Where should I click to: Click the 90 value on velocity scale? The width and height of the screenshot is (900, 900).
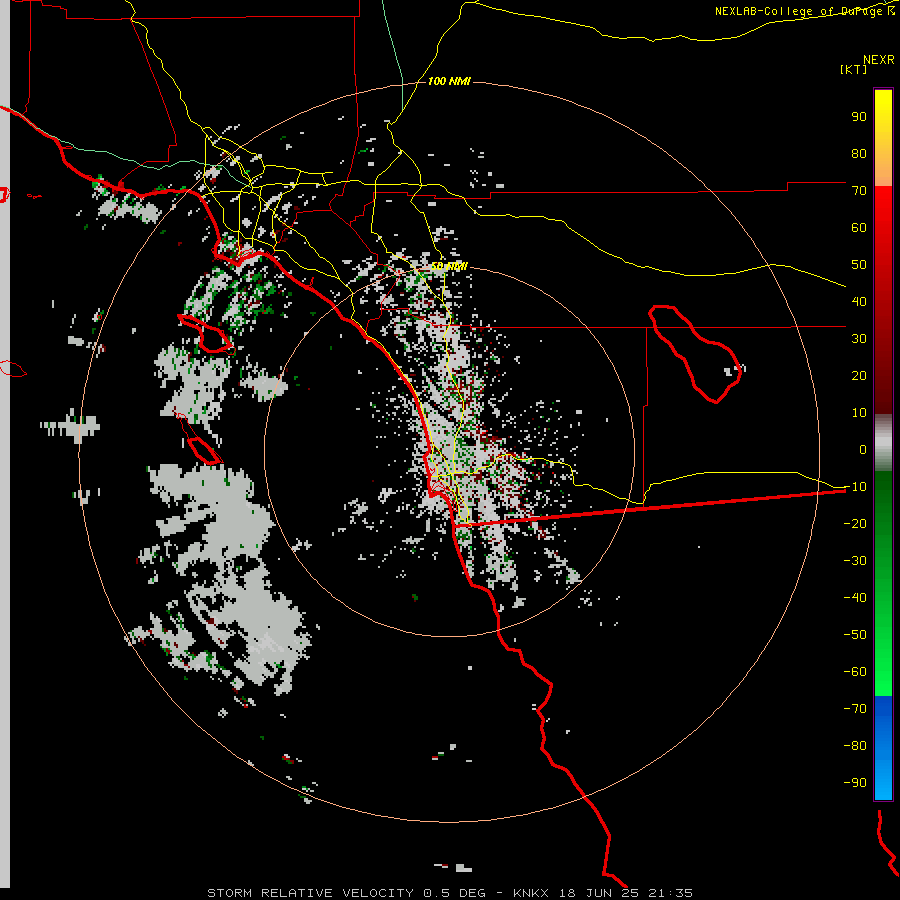point(859,117)
